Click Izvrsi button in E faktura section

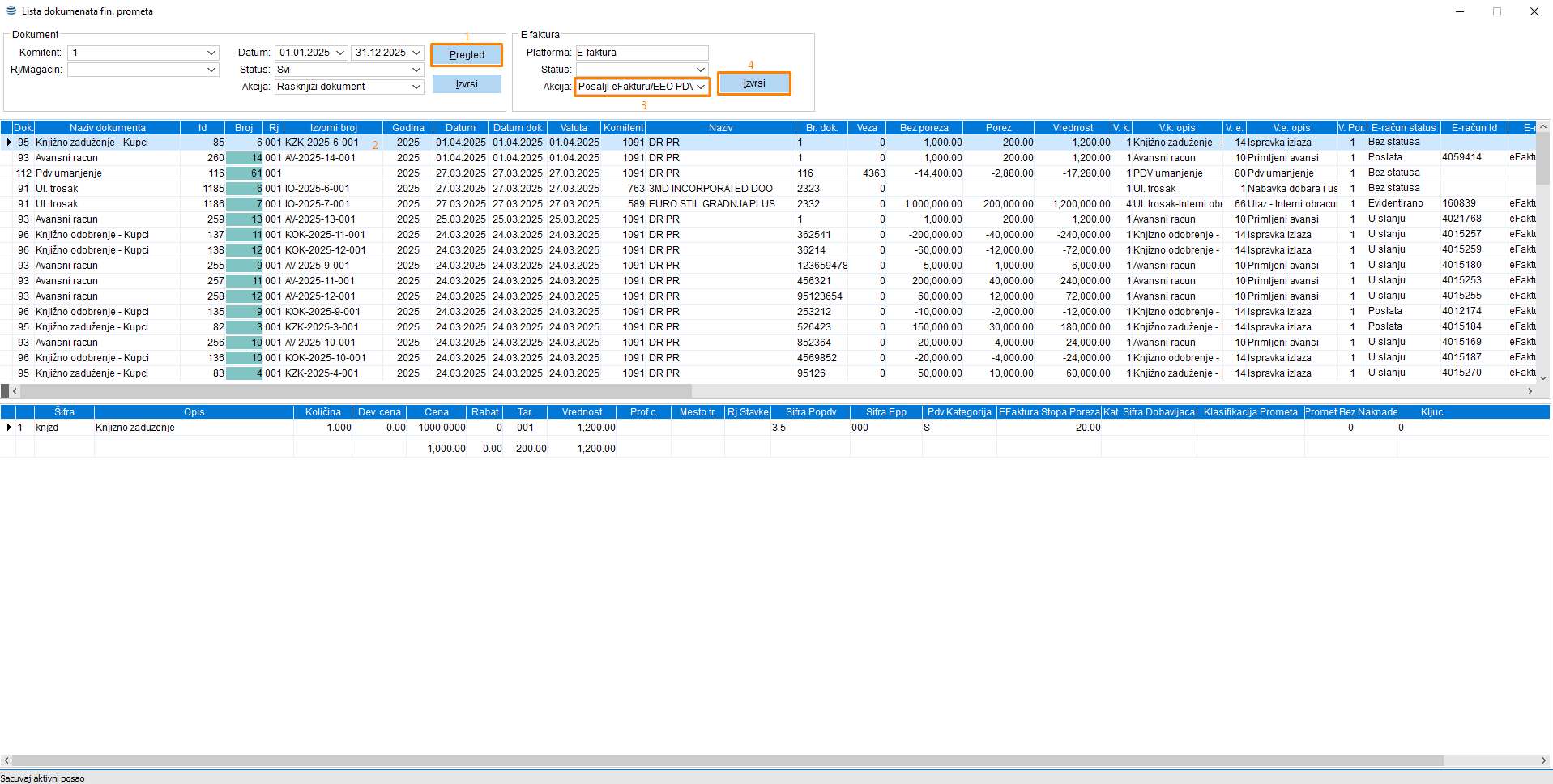753,83
